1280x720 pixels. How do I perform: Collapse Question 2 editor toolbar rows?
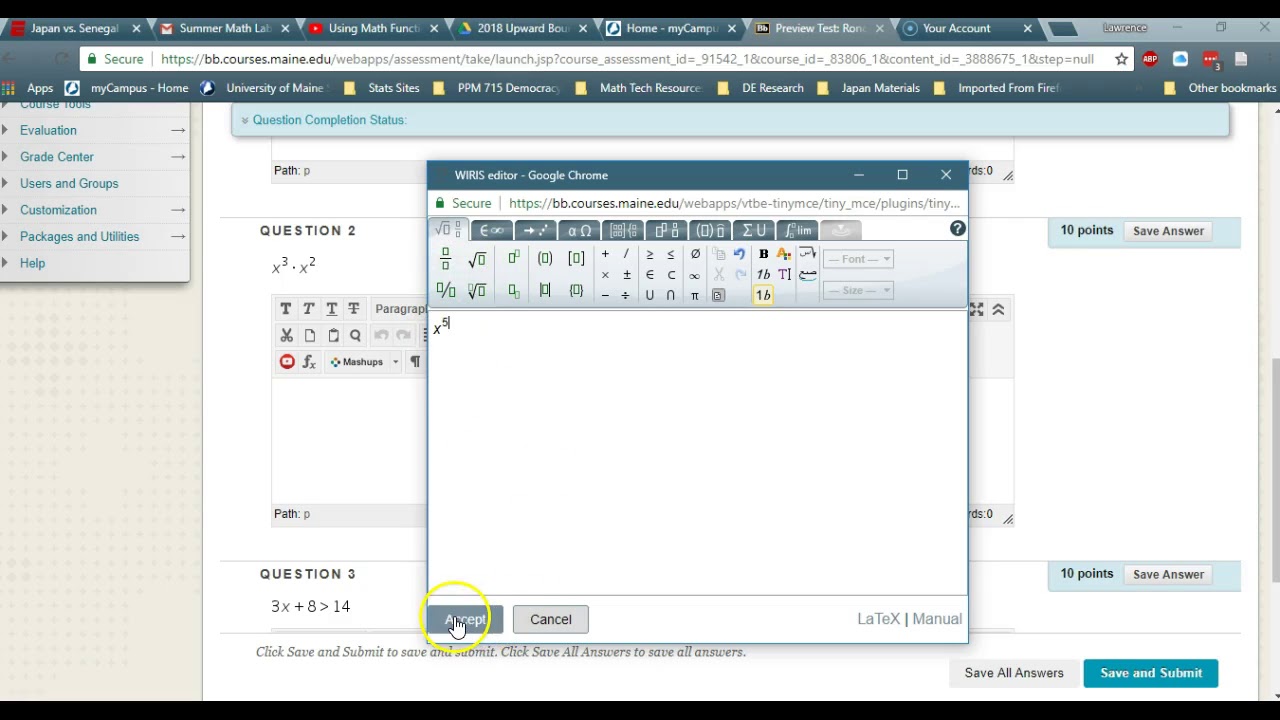pyautogui.click(x=998, y=310)
